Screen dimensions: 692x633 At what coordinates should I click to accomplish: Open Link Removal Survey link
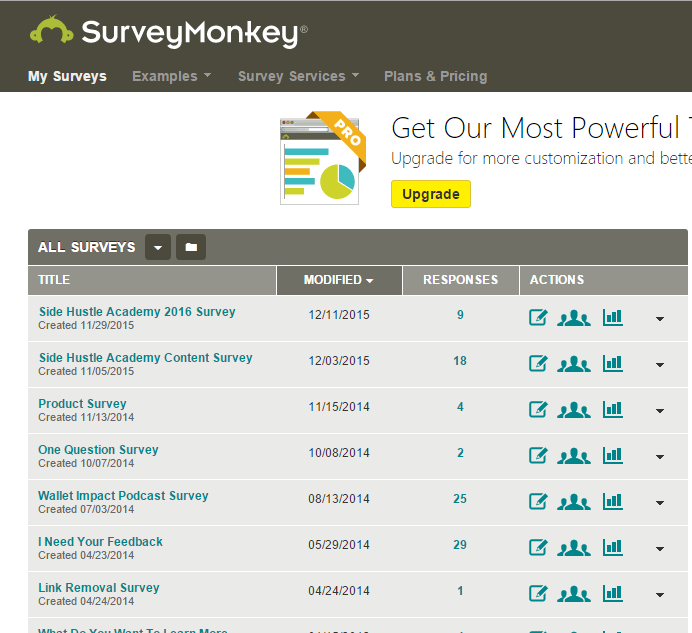(98, 588)
